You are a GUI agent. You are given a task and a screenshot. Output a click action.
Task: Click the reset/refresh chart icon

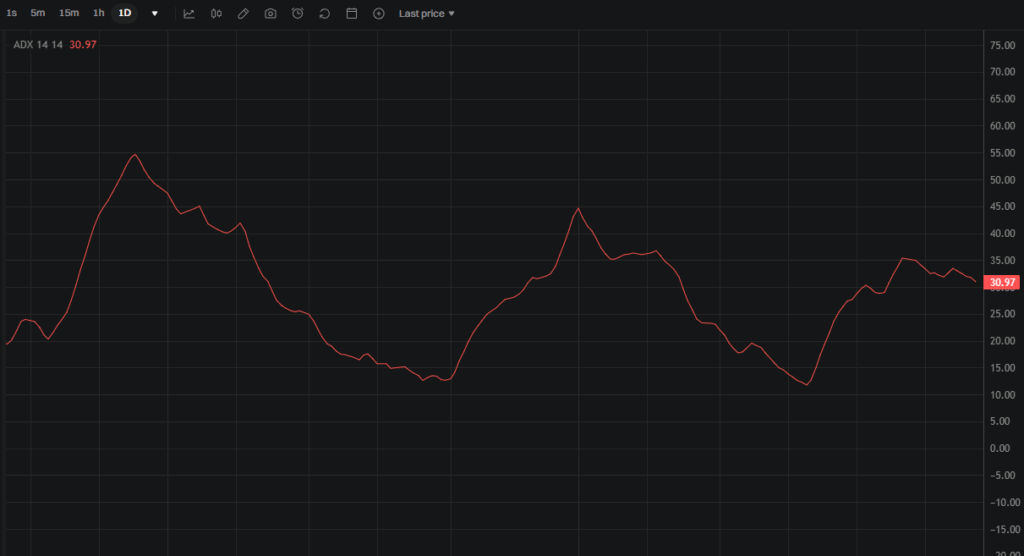pos(324,14)
